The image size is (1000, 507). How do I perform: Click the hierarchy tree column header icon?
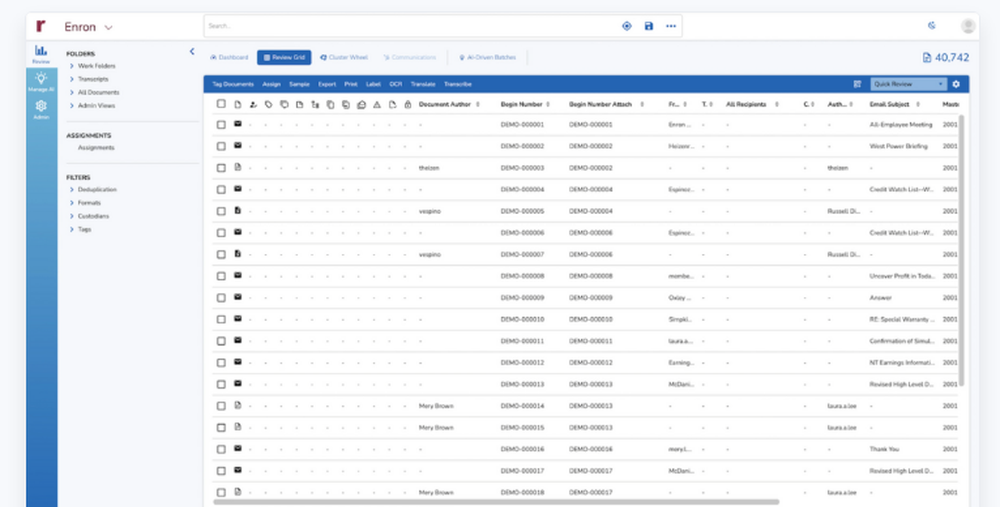[x=315, y=104]
